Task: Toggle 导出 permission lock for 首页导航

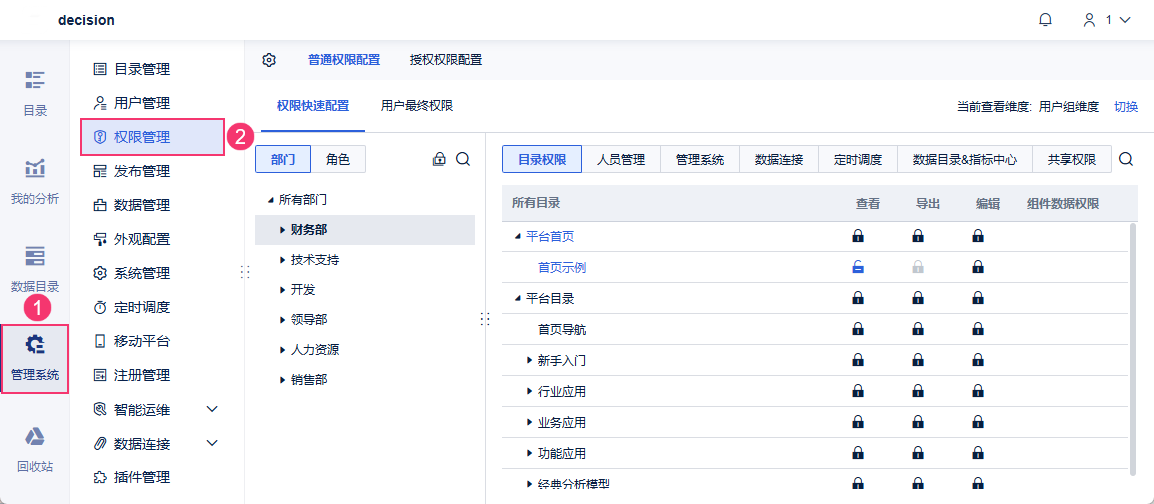Action: [918, 328]
